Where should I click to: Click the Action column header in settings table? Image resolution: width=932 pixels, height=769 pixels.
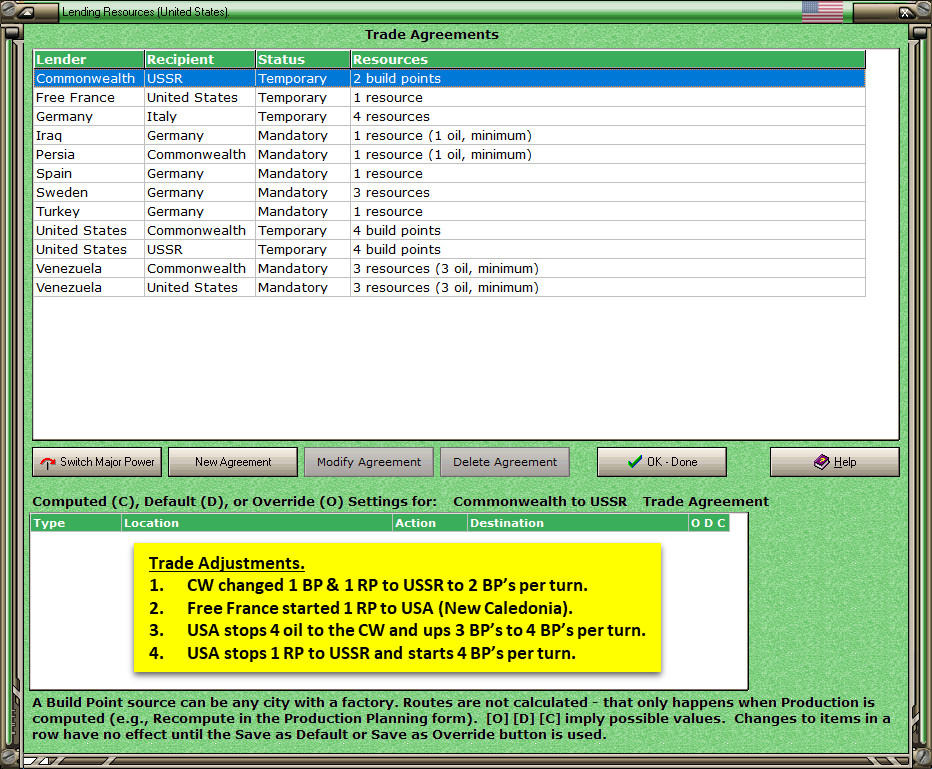click(x=430, y=523)
